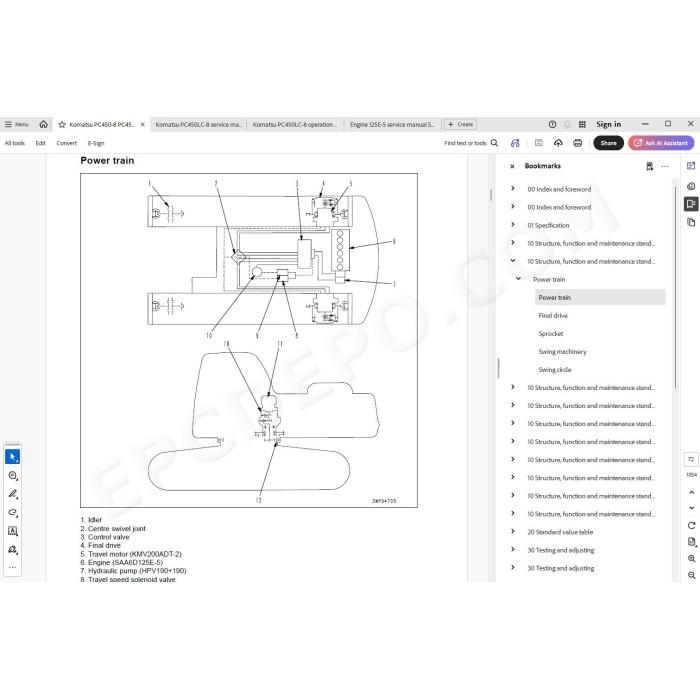Expand the 20 Standard value table bookmark
This screenshot has width=700, height=700.
512,531
